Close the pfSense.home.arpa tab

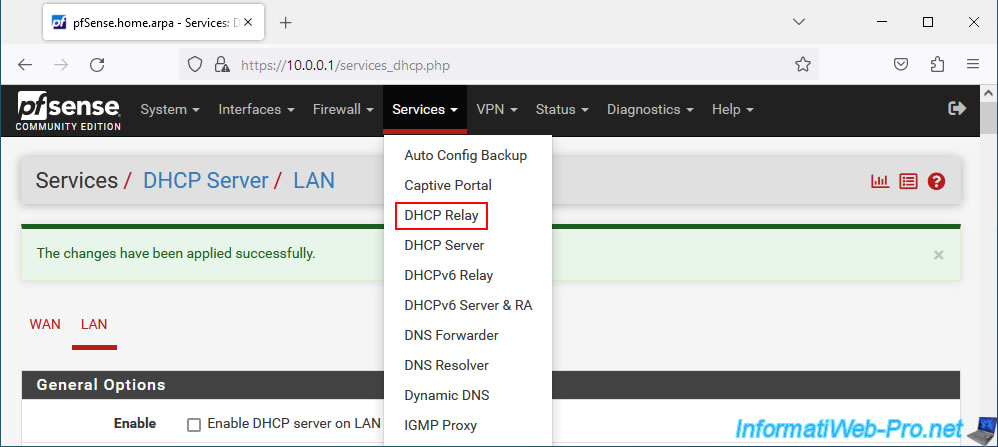pos(248,22)
